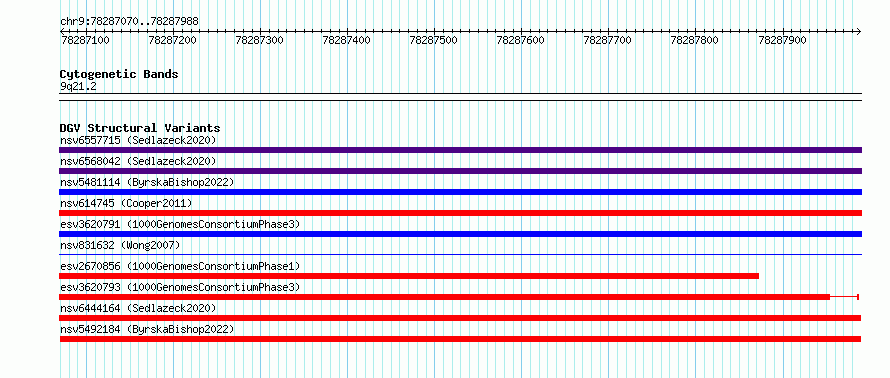The image size is (890, 378).
Task: Click ruler position 78287100
Action: tap(85, 40)
